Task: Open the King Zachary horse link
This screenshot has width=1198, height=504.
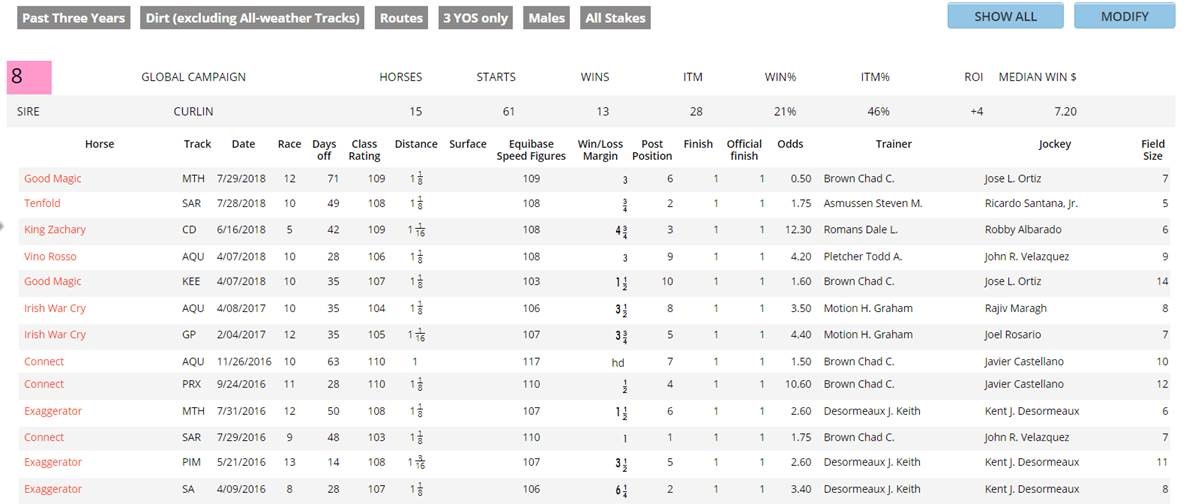Action: 55,230
